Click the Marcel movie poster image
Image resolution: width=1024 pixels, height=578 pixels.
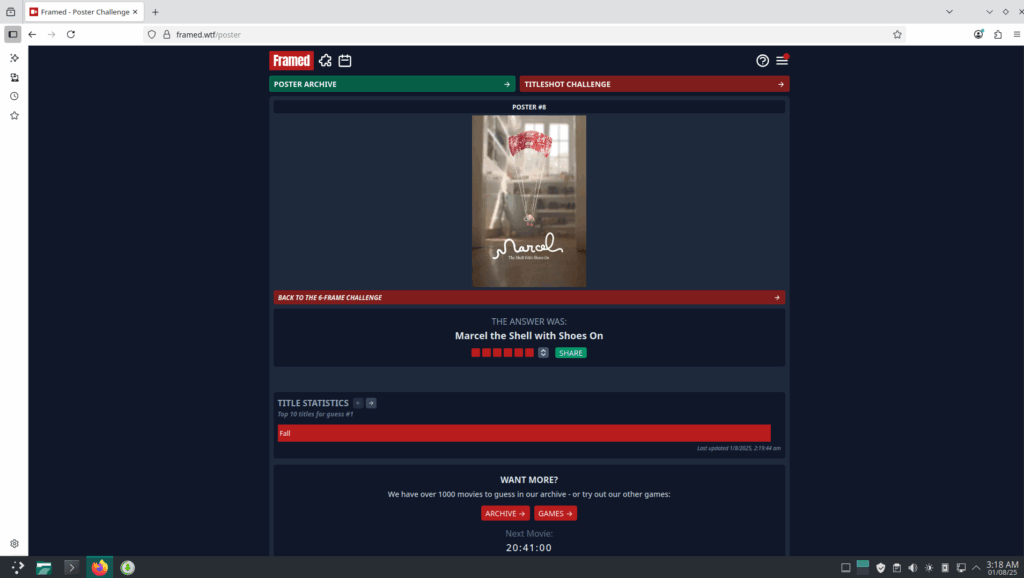(x=529, y=201)
